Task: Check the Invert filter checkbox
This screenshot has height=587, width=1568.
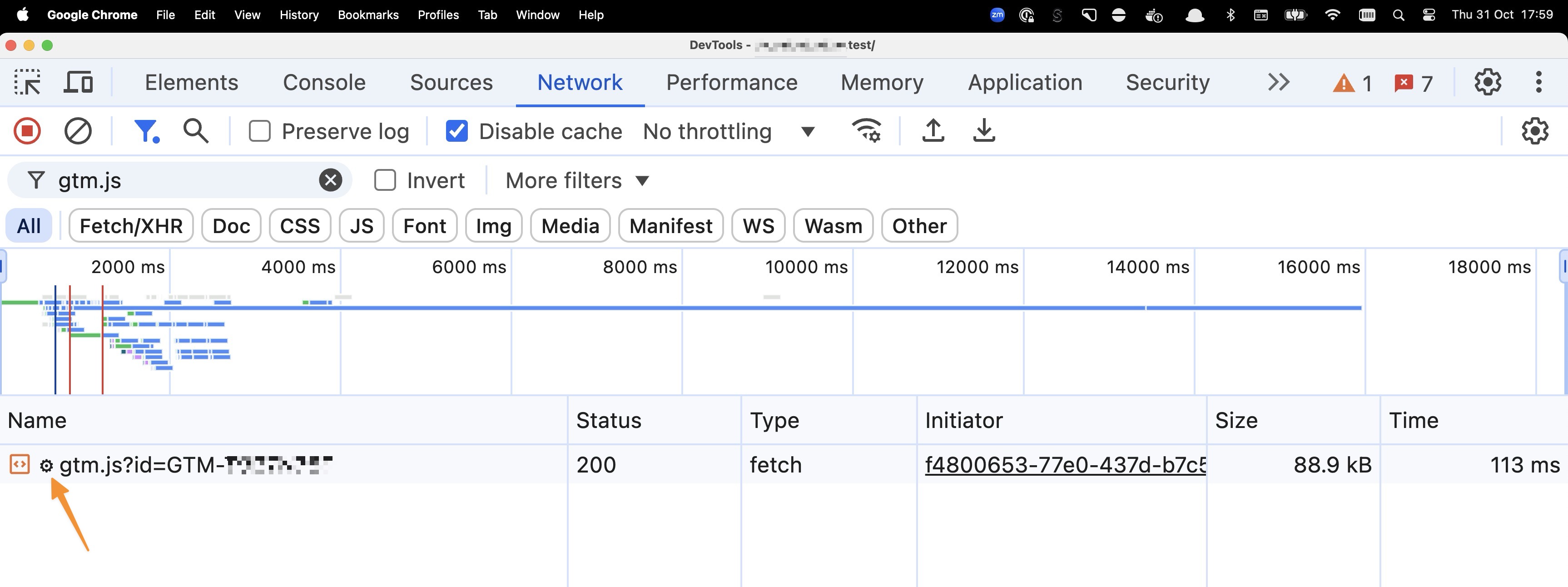Action: tap(385, 180)
